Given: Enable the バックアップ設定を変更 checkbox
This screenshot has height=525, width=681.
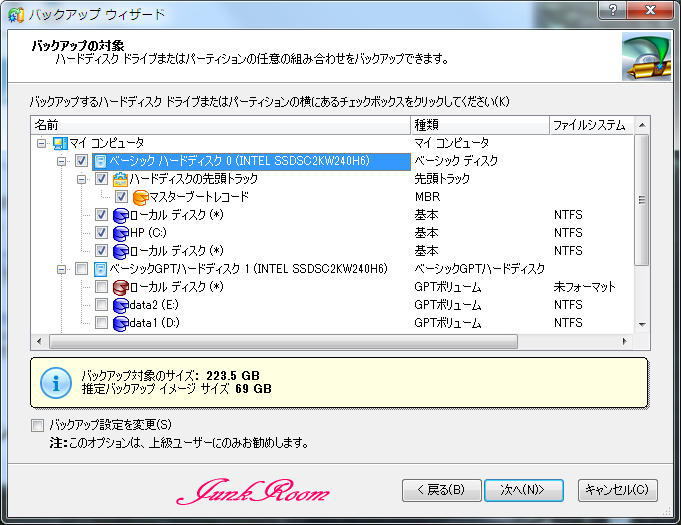Looking at the screenshot, I should pos(38,425).
